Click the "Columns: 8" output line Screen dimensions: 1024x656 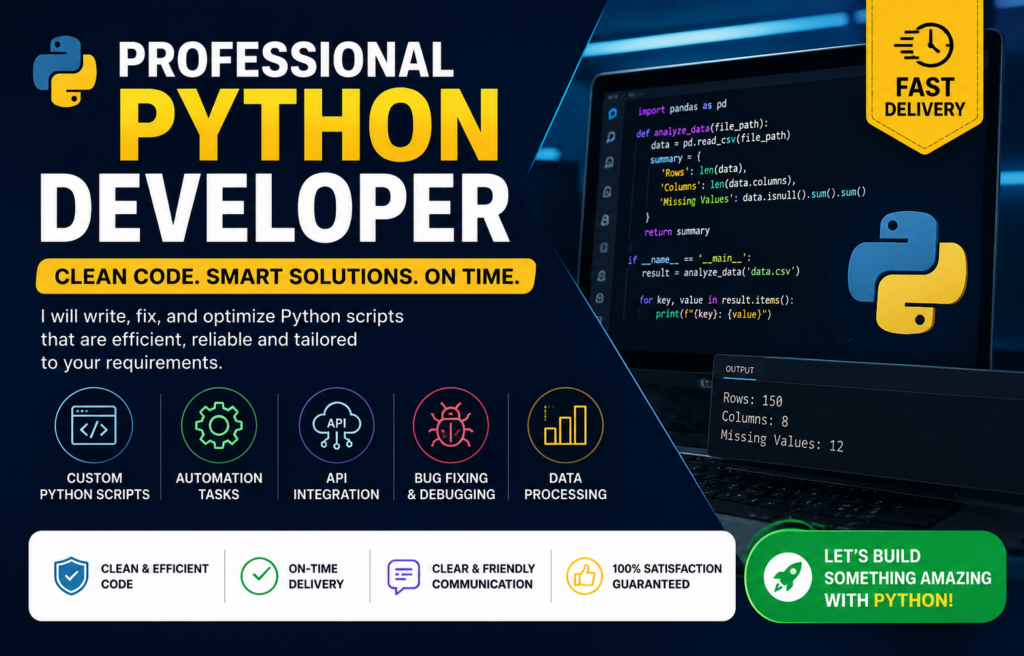(754, 419)
